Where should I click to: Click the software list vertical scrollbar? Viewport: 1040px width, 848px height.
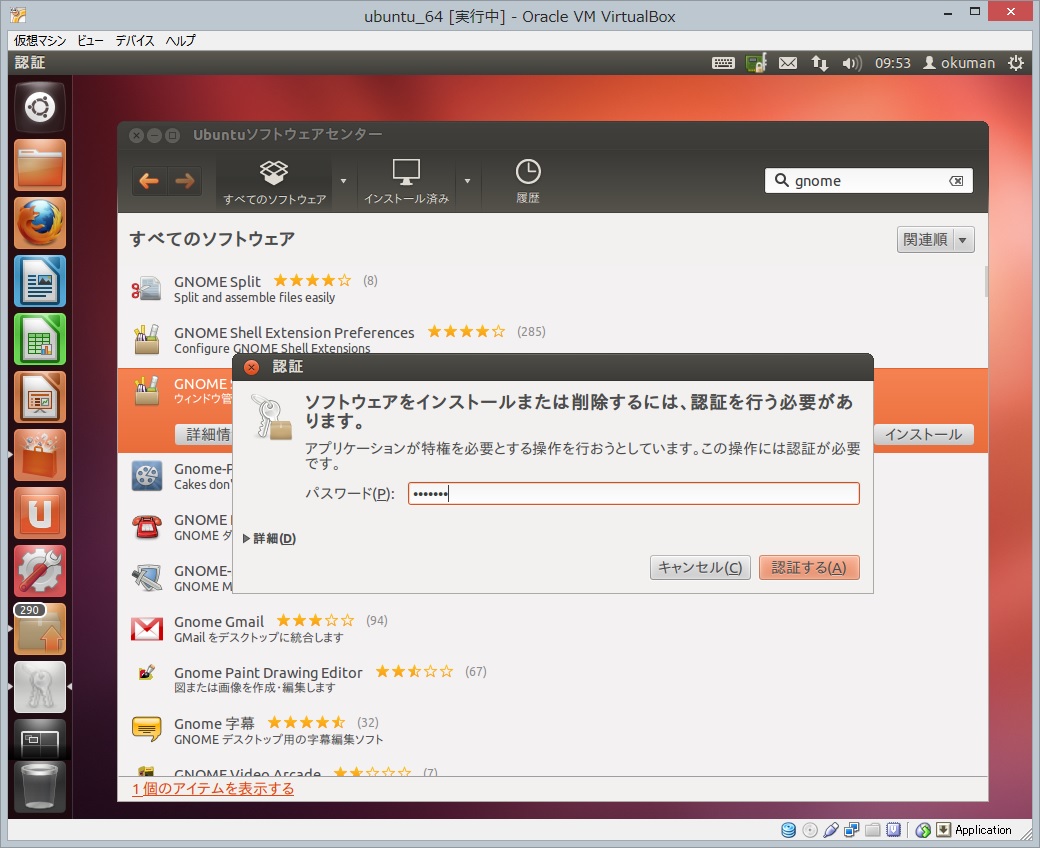(986, 281)
